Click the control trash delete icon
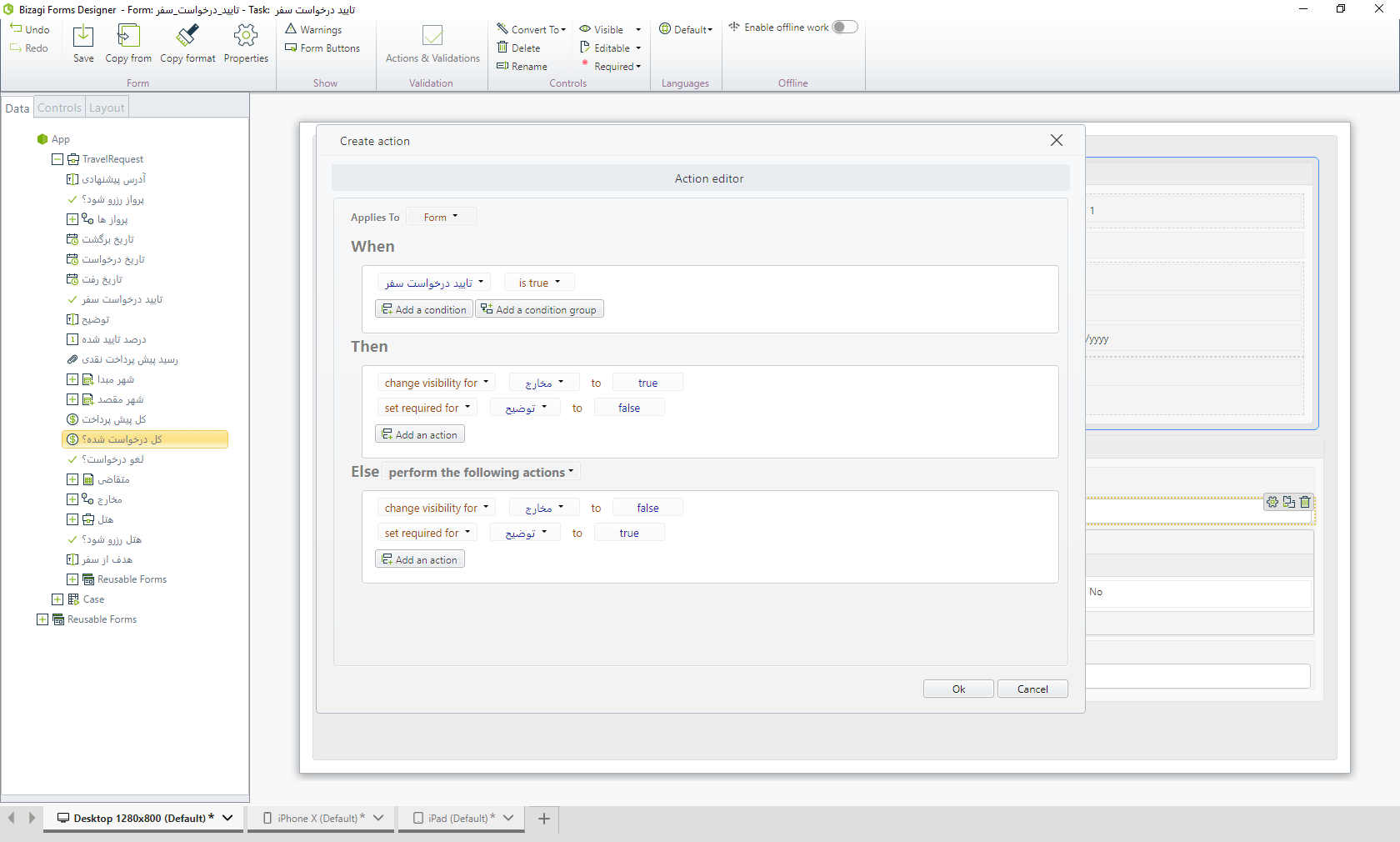This screenshot has width=1400, height=842. coord(1306,502)
